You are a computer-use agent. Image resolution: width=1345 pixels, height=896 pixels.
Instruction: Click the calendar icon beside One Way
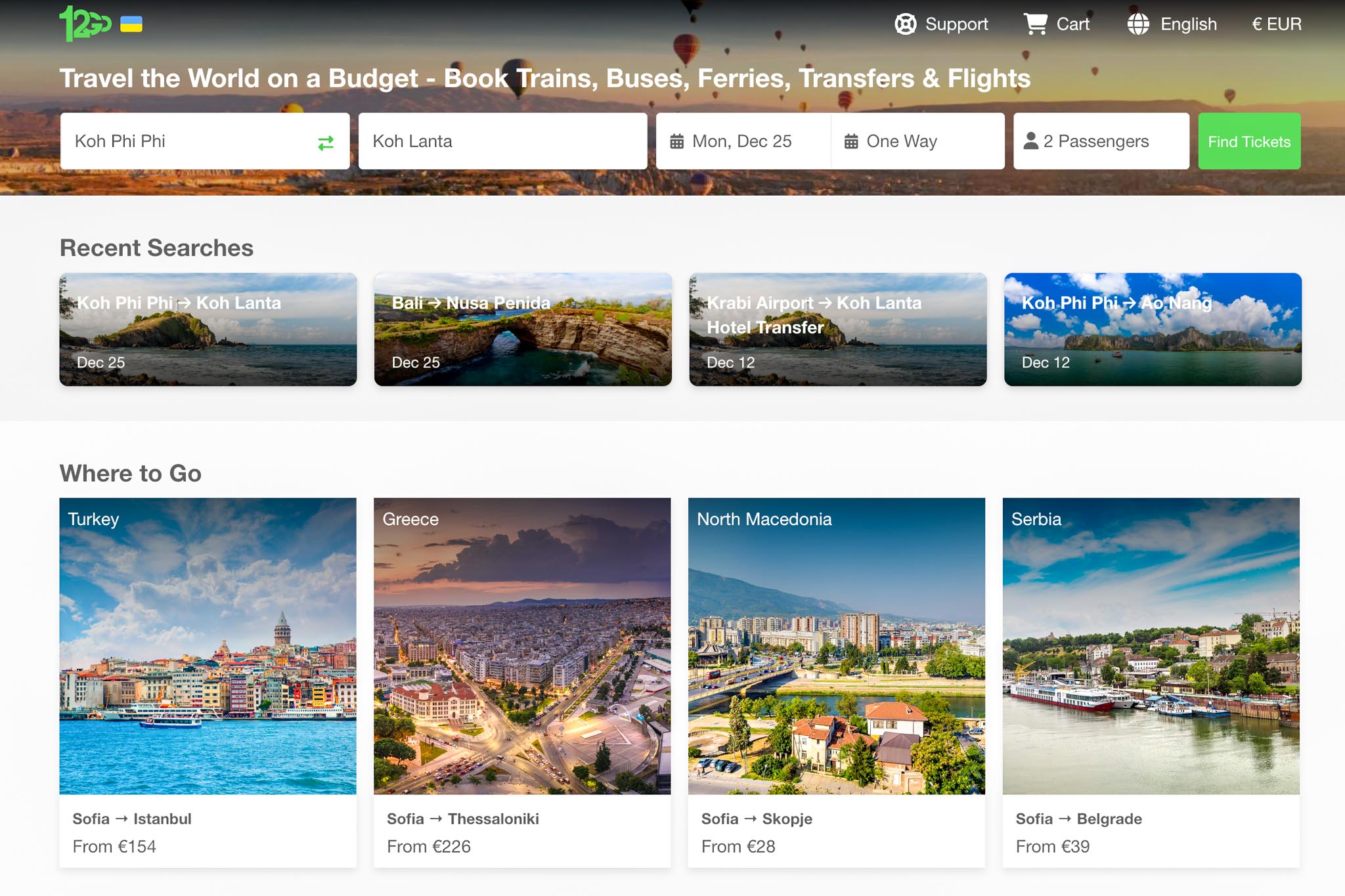click(852, 140)
